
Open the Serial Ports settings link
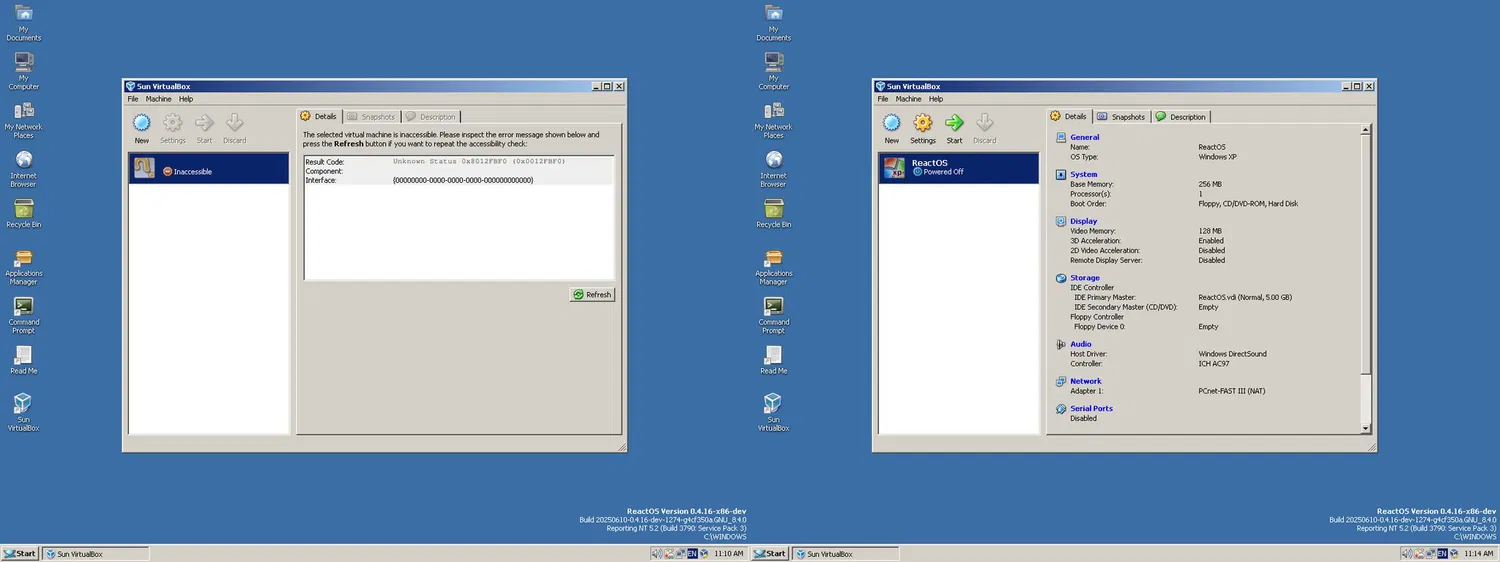tap(1091, 408)
